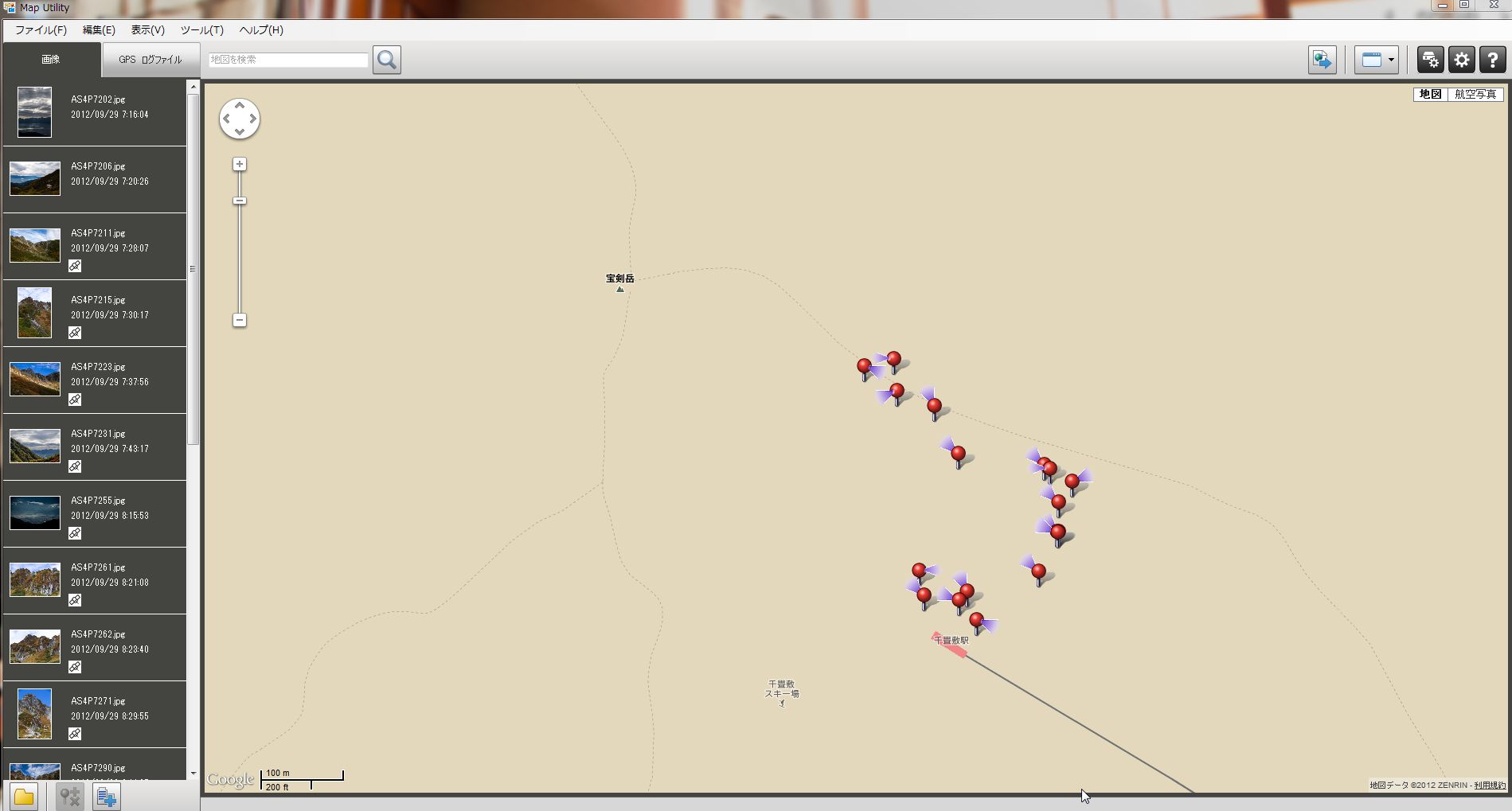Click the location link icon under AS4P7211.jpg
This screenshot has width=1512, height=811.
tap(75, 266)
